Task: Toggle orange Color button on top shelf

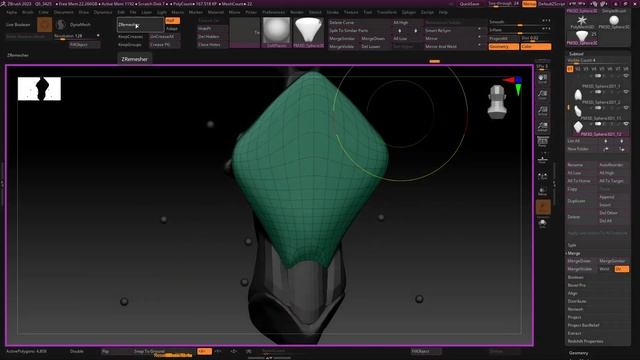Action: click(x=536, y=47)
